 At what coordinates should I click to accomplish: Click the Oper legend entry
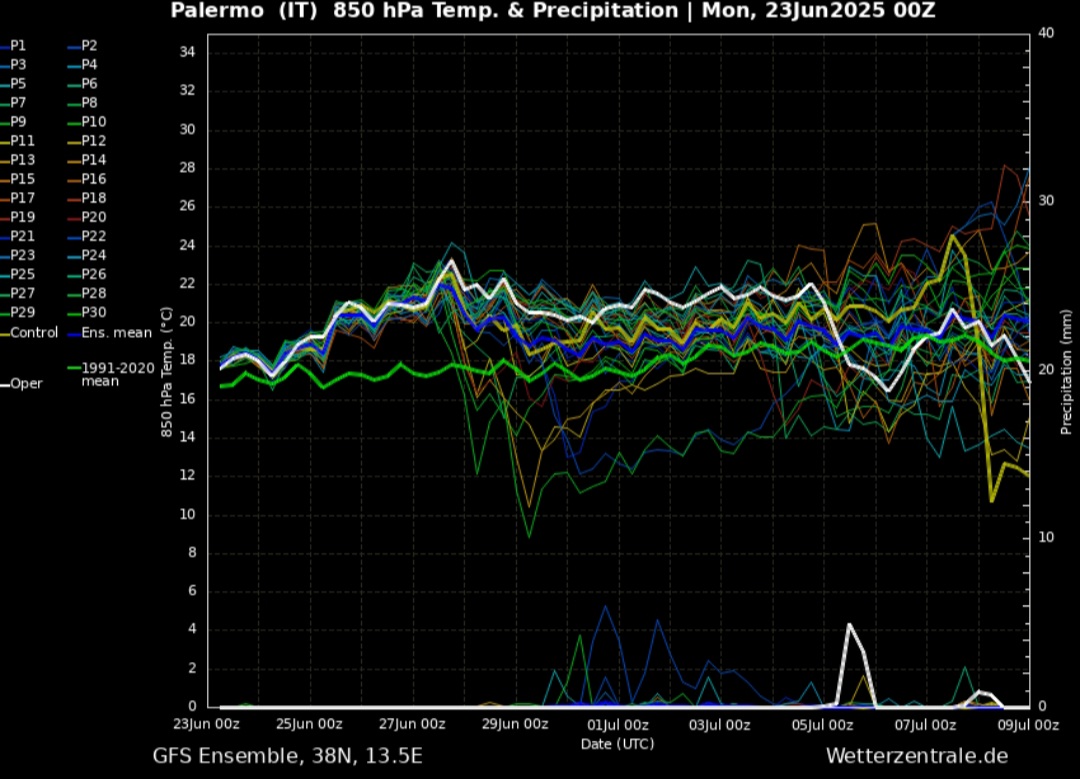[x=26, y=383]
